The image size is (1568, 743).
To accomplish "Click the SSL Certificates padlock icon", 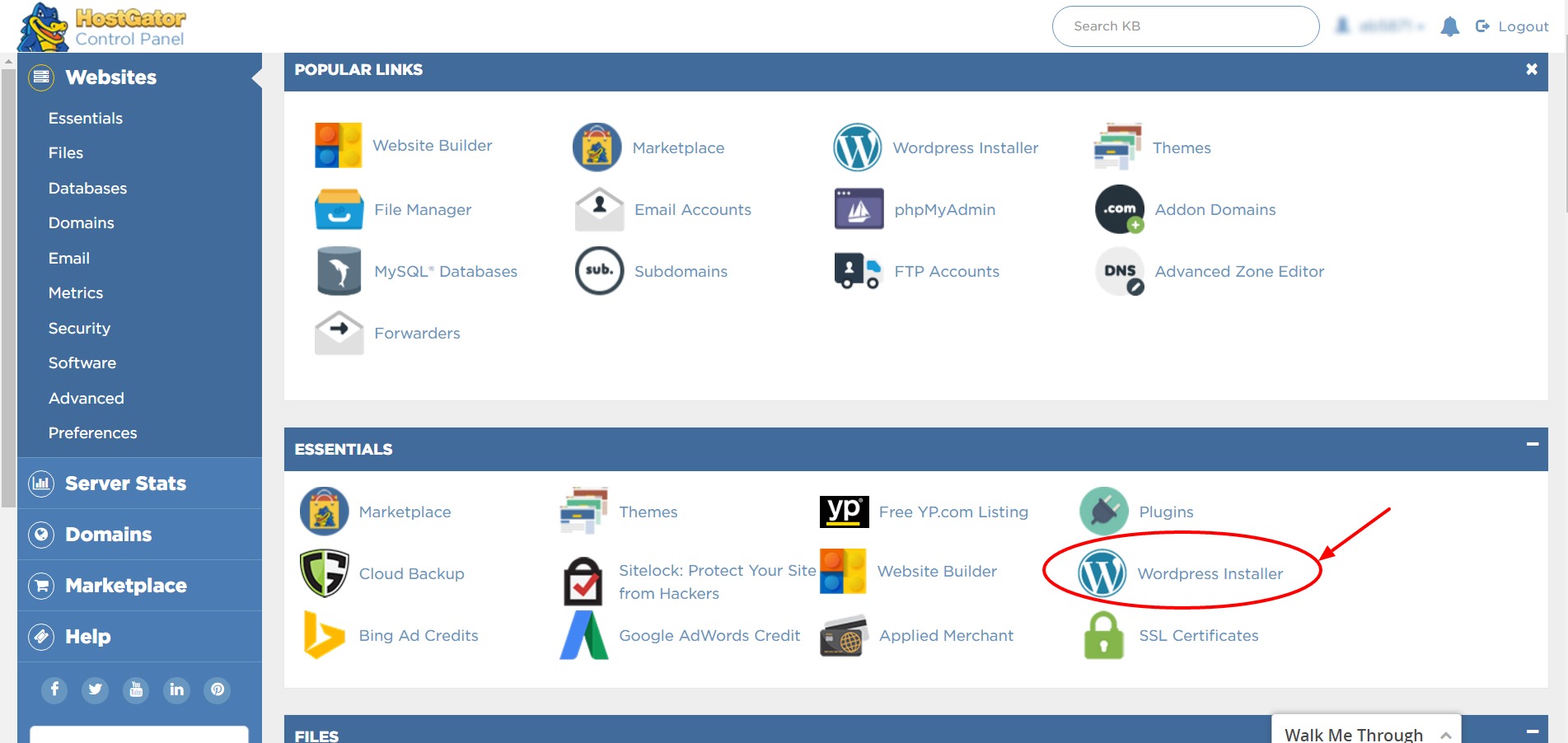I will 1103,635.
